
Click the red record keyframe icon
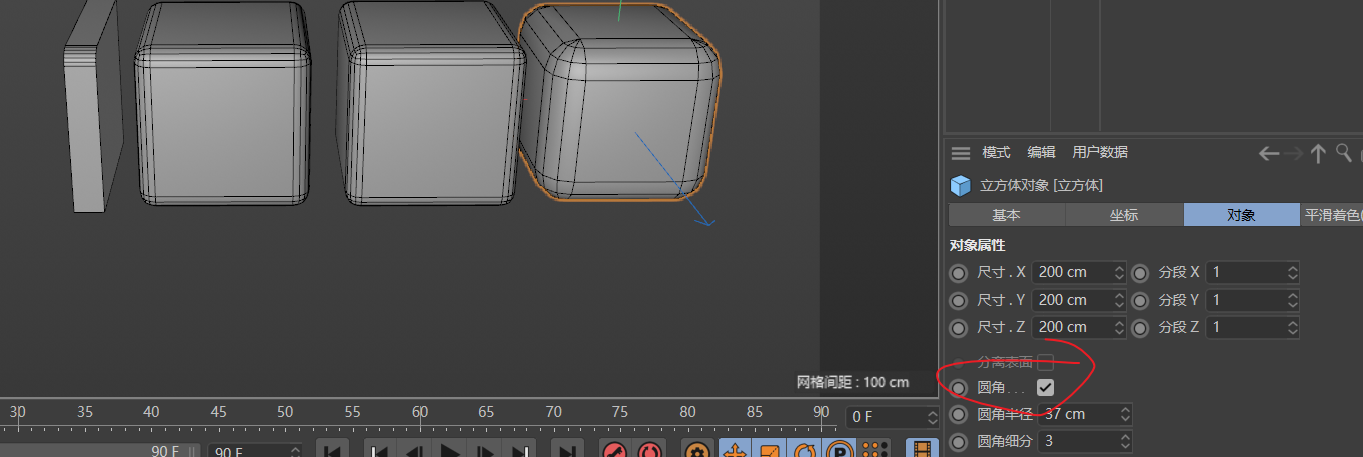[x=614, y=451]
